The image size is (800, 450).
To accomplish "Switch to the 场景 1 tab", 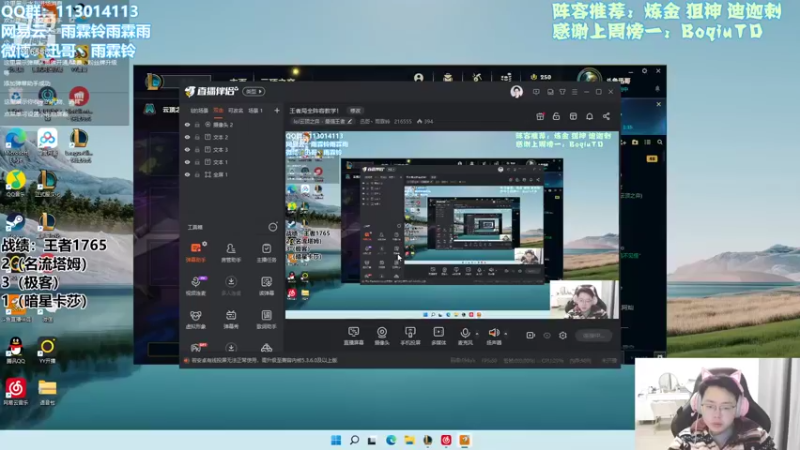I will coord(256,110).
